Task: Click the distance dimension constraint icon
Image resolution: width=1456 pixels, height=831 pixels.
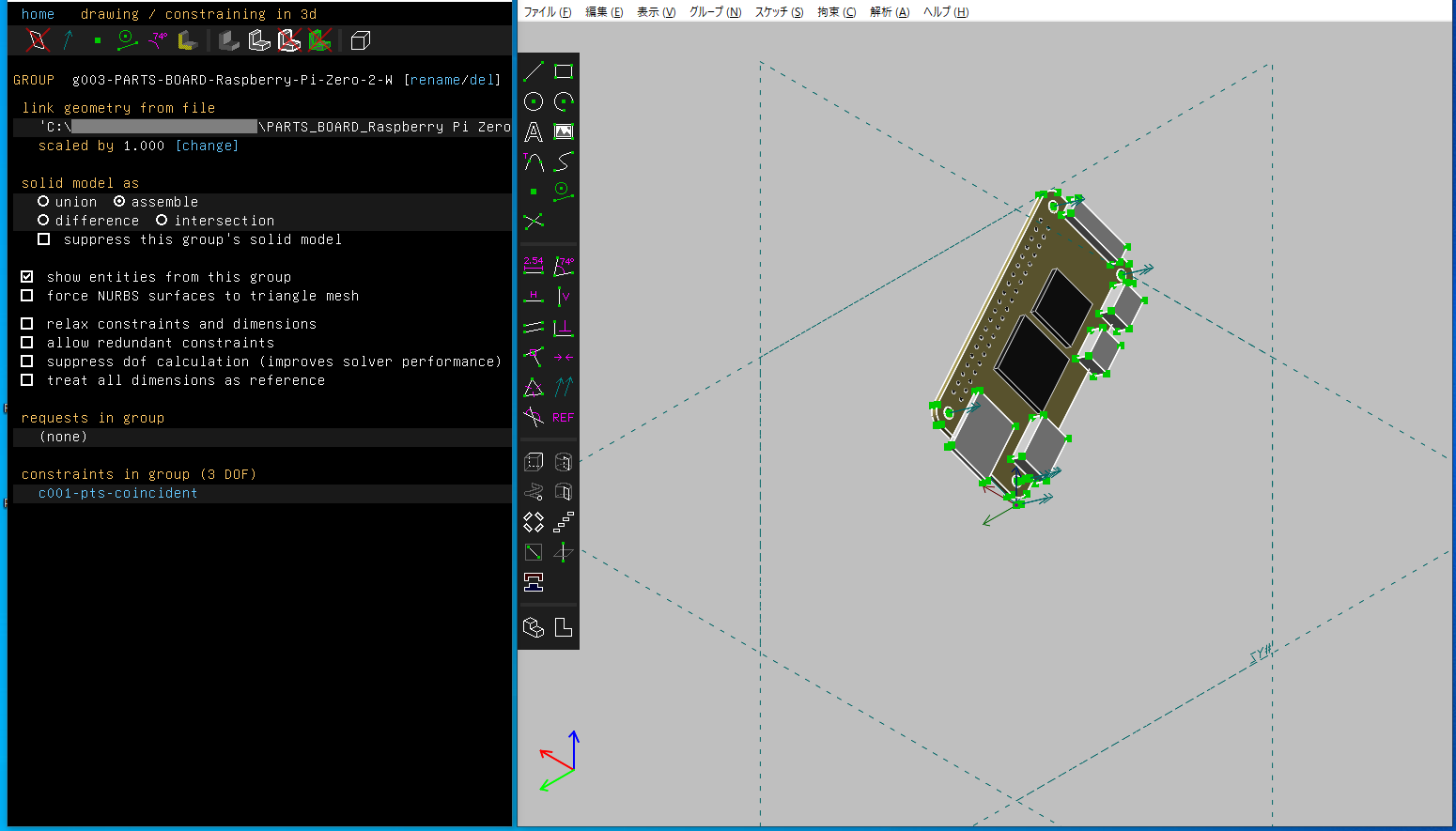Action: coord(534,267)
